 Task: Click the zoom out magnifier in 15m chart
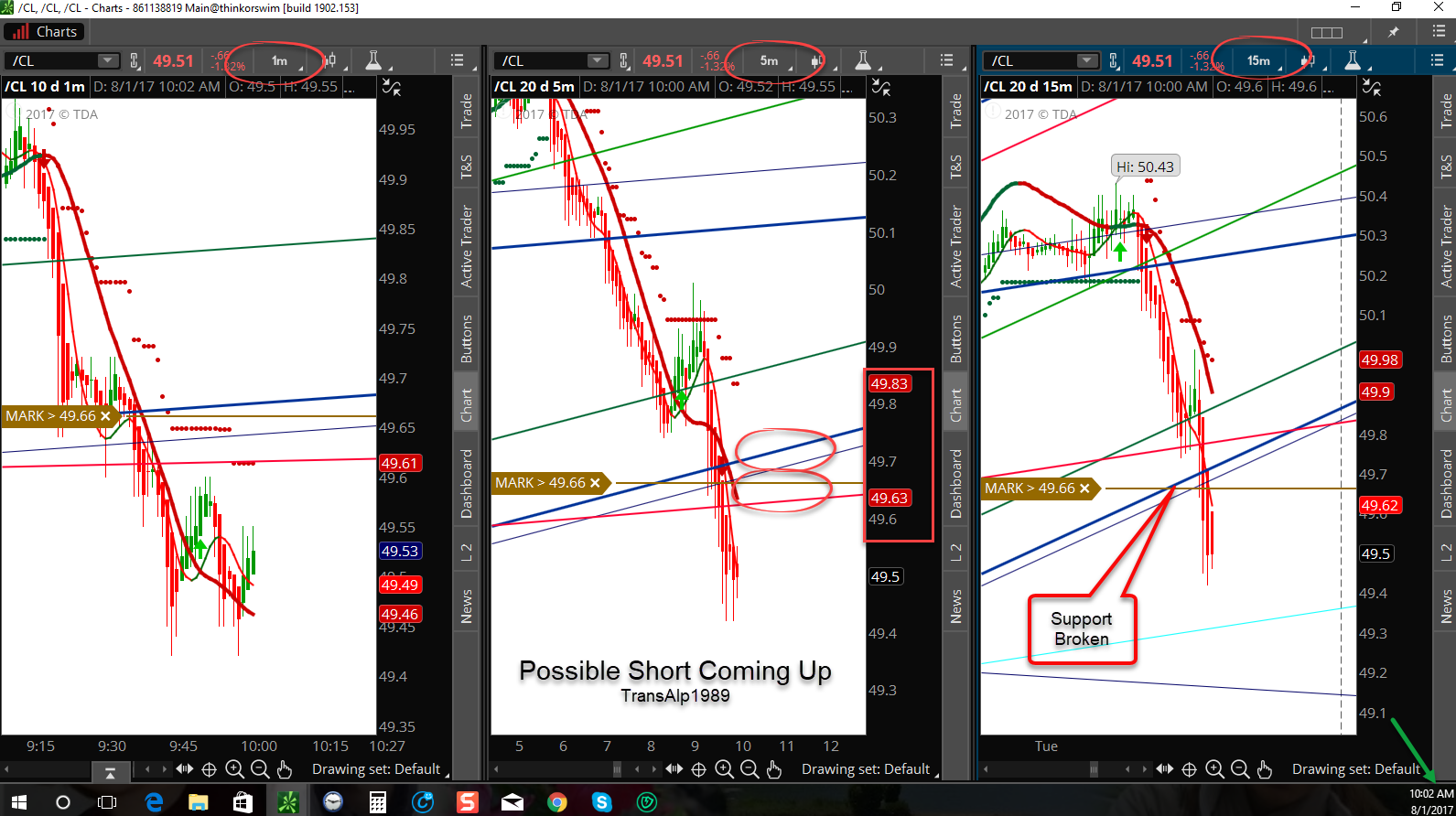pos(1240,769)
